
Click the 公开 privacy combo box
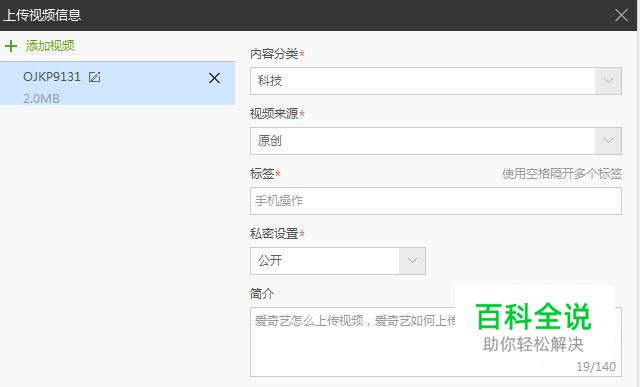tap(338, 260)
